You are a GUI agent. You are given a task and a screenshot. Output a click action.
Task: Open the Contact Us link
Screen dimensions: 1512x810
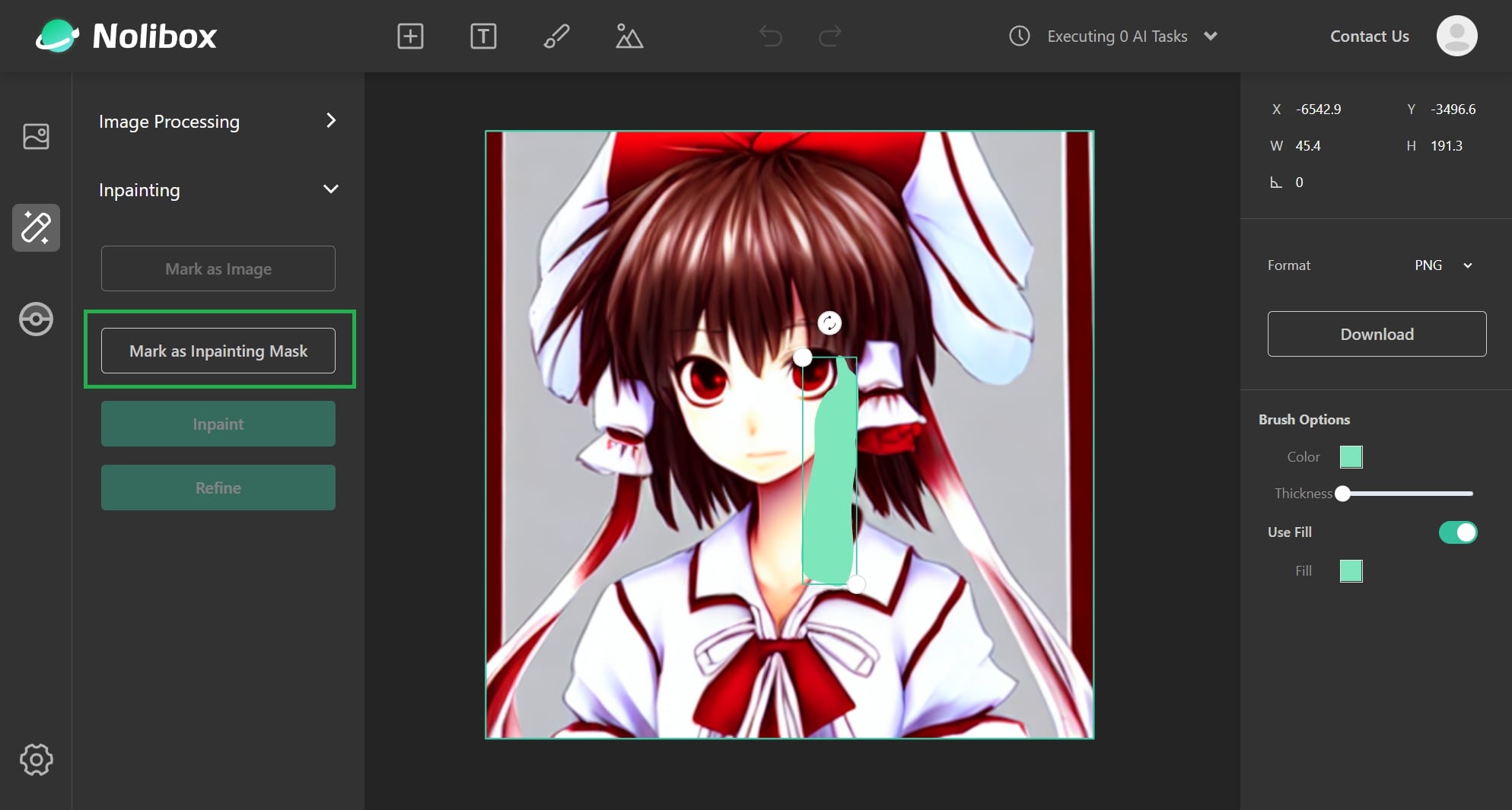pos(1369,36)
